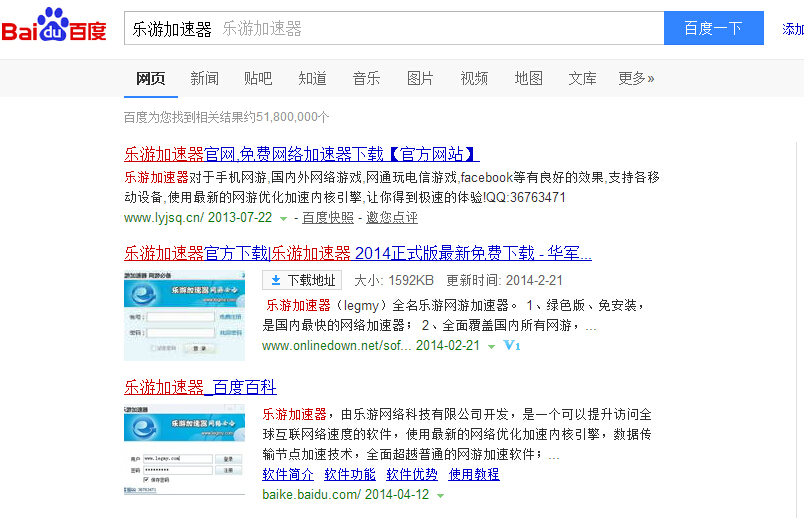Open the 乐游加速器_百度百科 result
The width and height of the screenshot is (804, 518).
(x=200, y=387)
